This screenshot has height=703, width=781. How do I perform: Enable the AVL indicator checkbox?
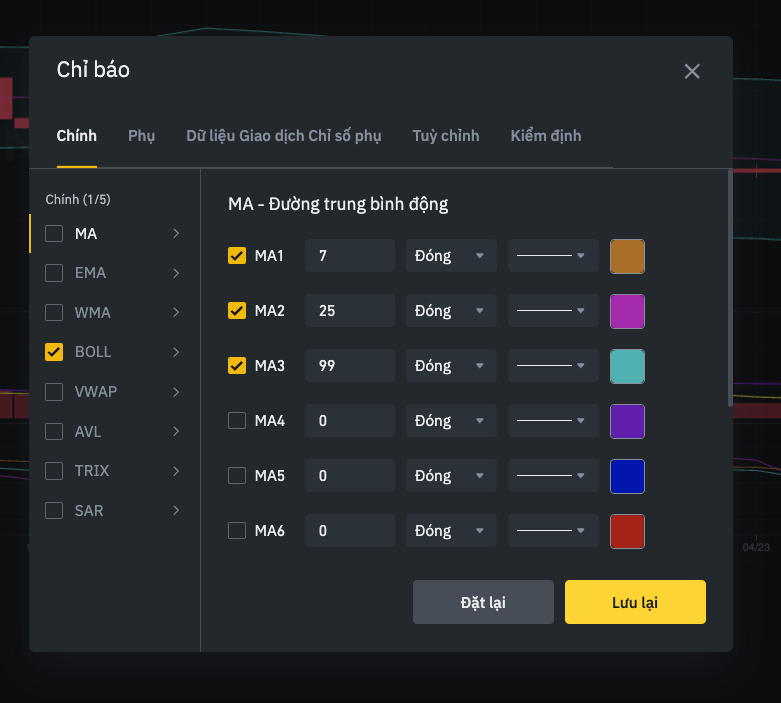(x=54, y=431)
